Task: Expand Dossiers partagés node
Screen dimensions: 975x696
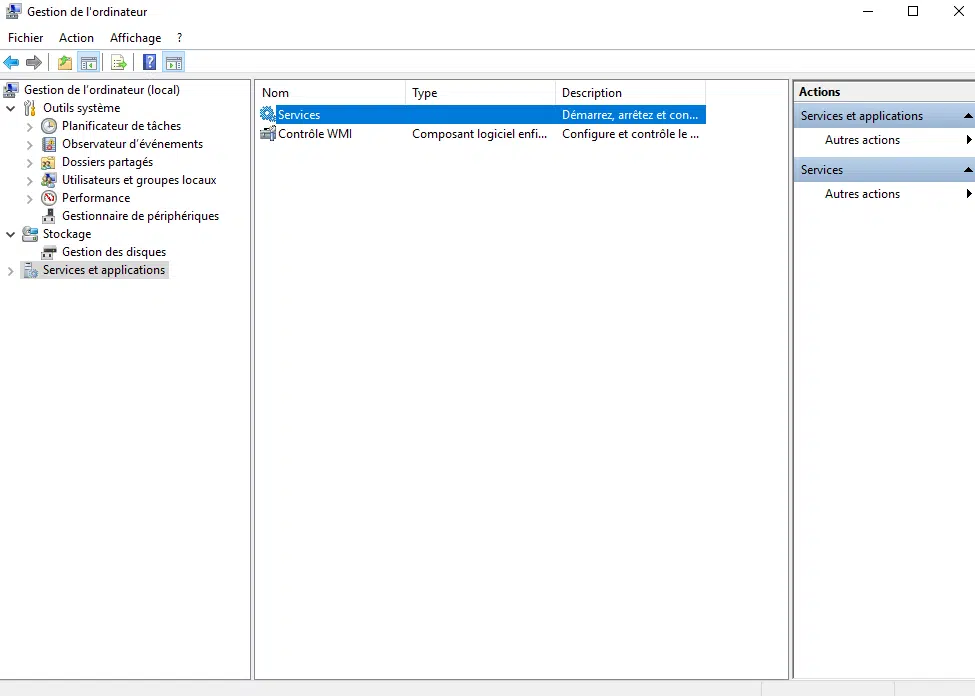Action: pos(30,162)
